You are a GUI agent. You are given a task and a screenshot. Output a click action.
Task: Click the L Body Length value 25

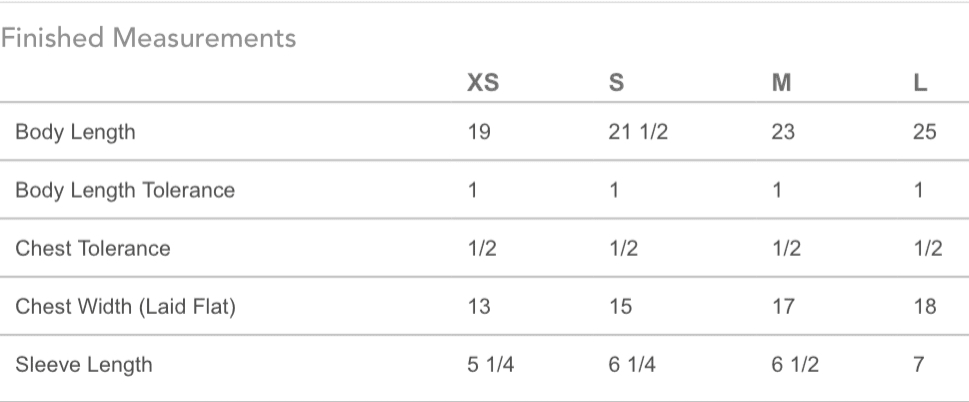tap(924, 132)
